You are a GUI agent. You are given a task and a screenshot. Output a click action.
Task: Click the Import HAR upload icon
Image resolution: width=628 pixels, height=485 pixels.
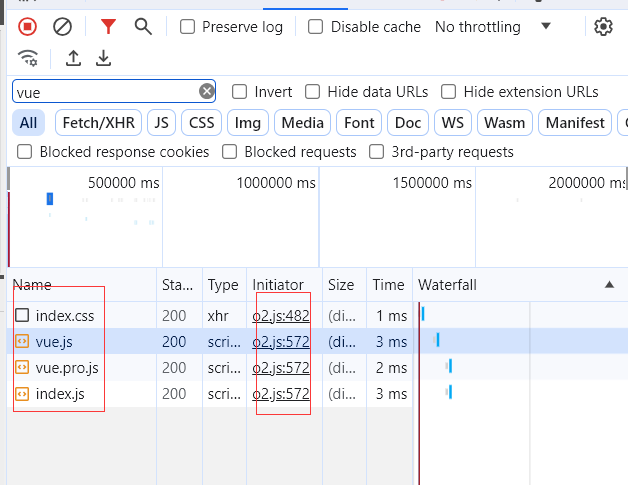pyautogui.click(x=73, y=58)
